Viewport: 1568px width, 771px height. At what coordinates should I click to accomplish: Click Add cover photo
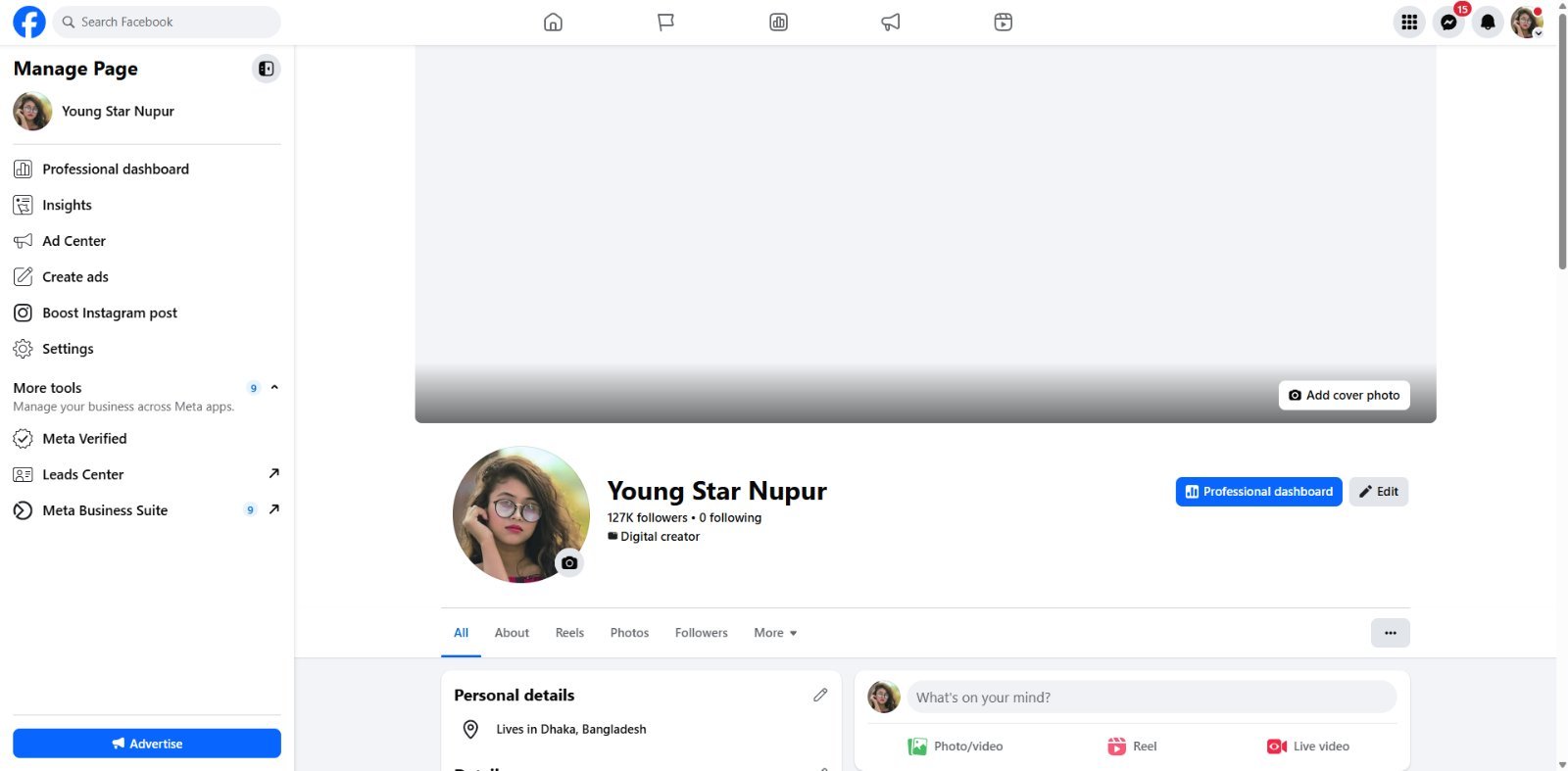pyautogui.click(x=1344, y=395)
